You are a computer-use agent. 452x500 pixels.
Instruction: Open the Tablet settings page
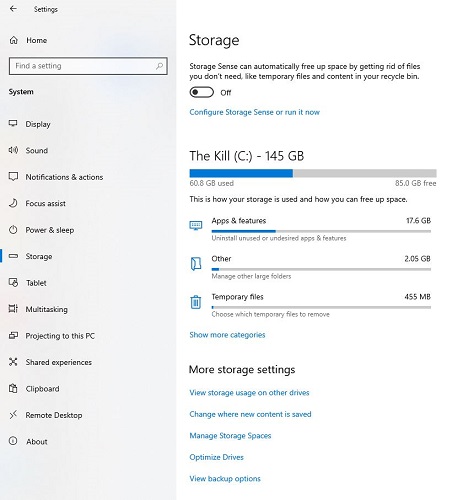click(x=36, y=283)
